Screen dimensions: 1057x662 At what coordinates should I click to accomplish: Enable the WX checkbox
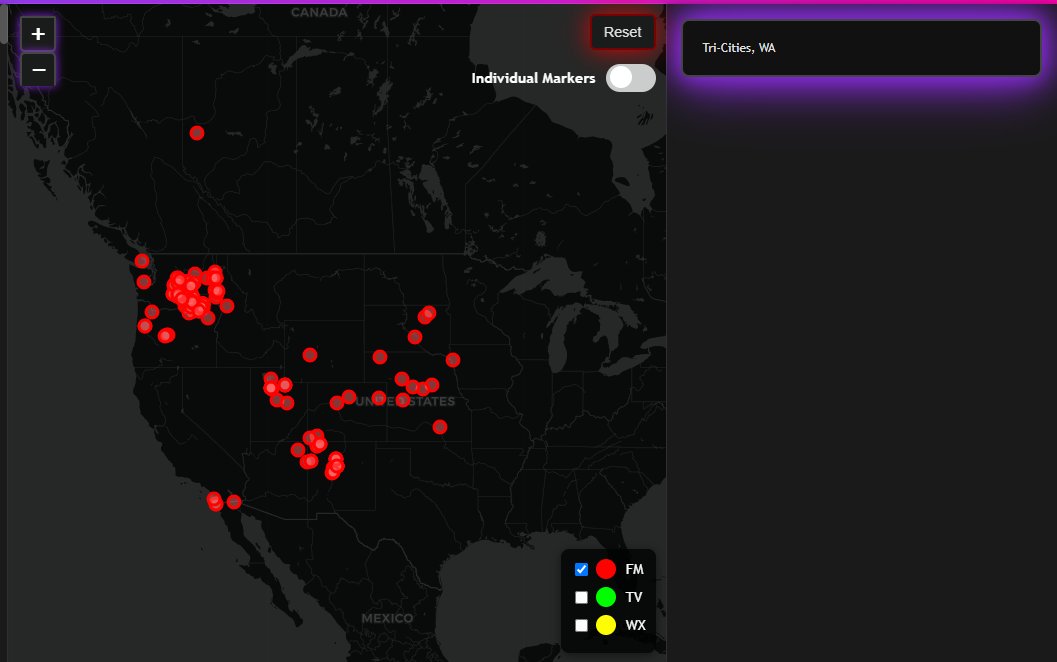tap(581, 626)
